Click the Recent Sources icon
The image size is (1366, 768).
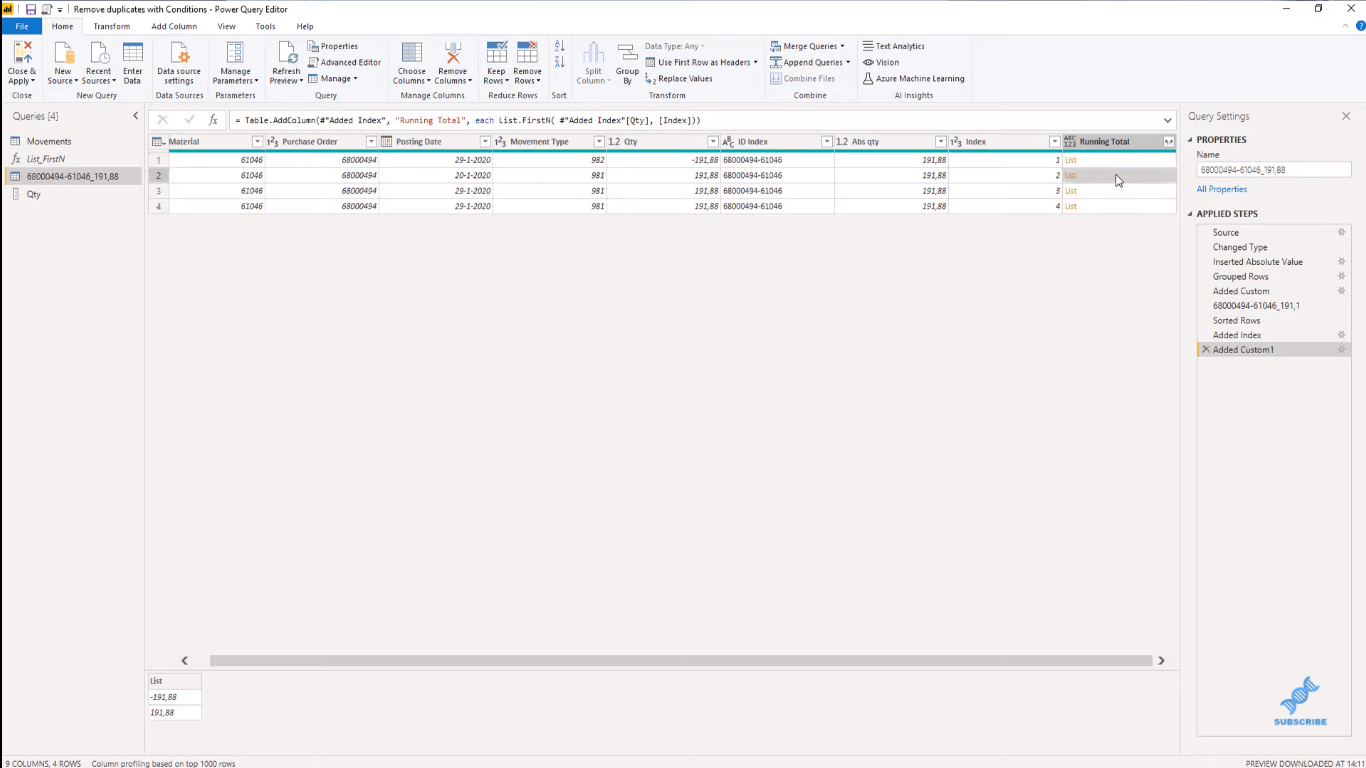tap(99, 54)
